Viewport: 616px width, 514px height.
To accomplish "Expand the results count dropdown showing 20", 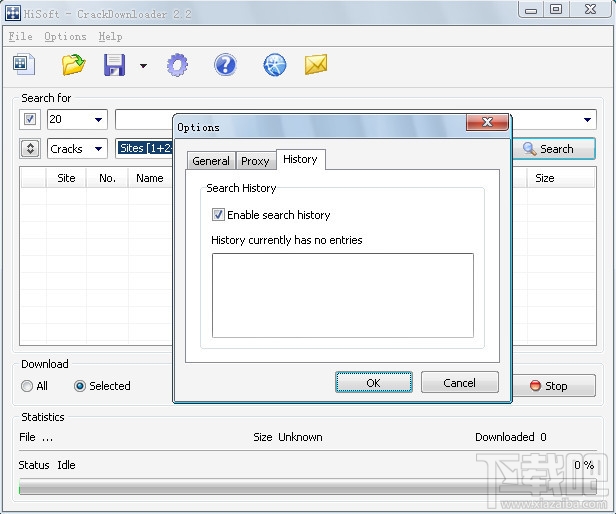I will 99,119.
